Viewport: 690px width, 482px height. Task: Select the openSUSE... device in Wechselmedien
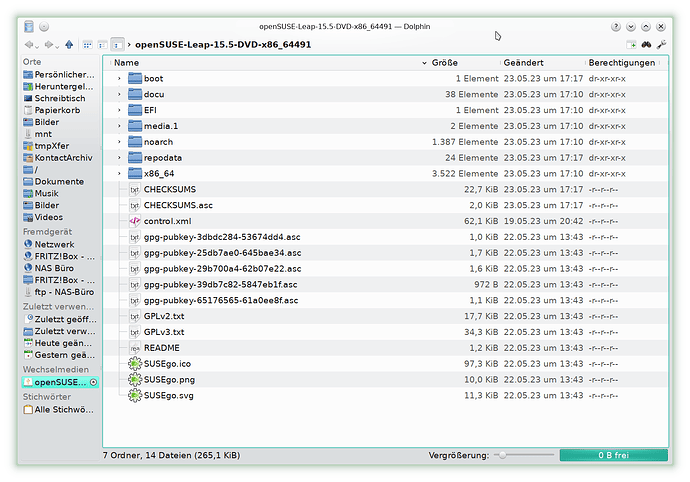[x=60, y=383]
